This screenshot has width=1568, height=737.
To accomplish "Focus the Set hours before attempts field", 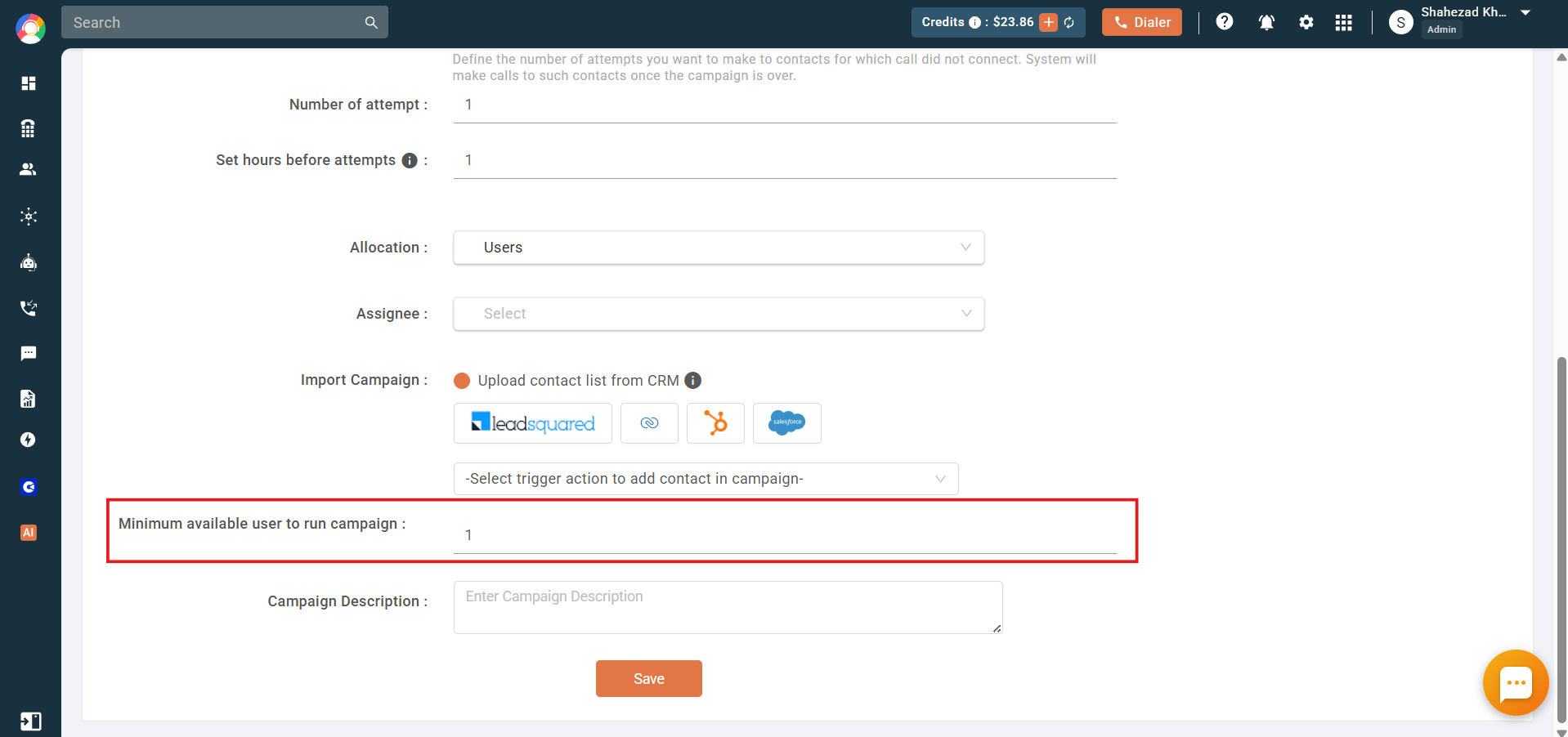I will click(785, 161).
